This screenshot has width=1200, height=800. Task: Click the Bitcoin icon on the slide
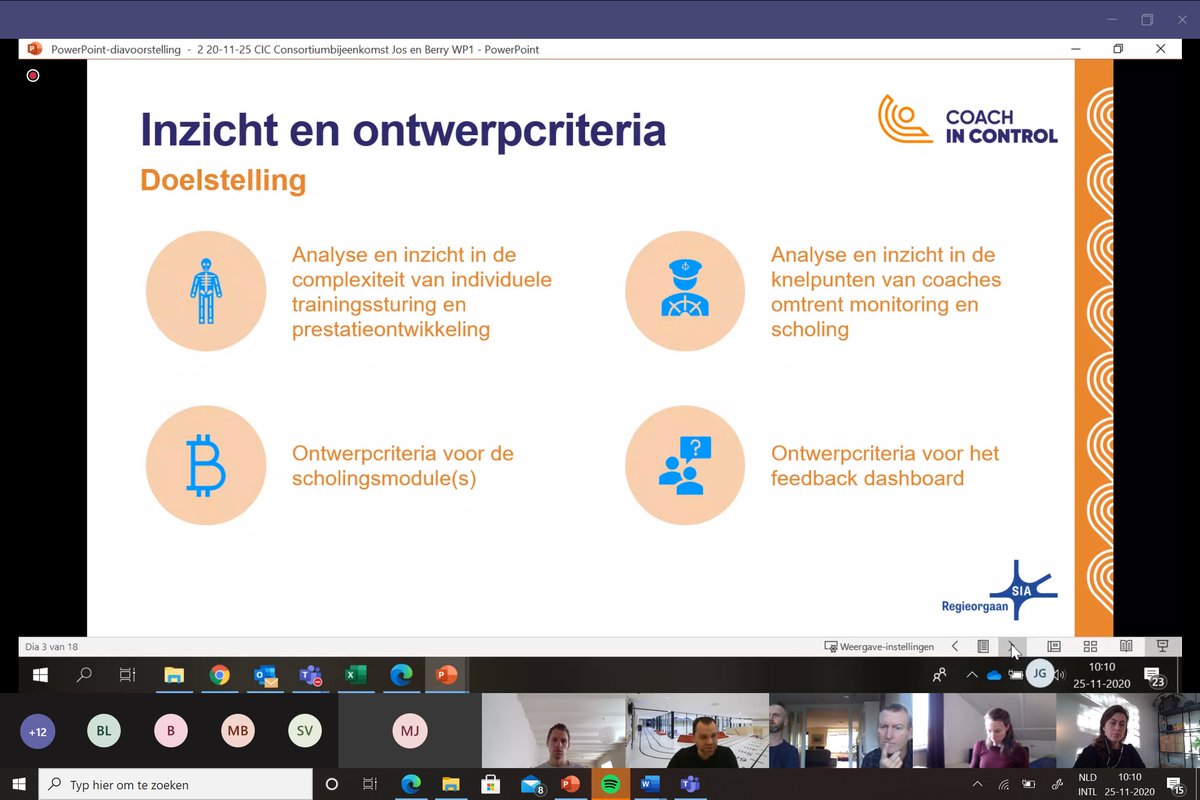206,465
